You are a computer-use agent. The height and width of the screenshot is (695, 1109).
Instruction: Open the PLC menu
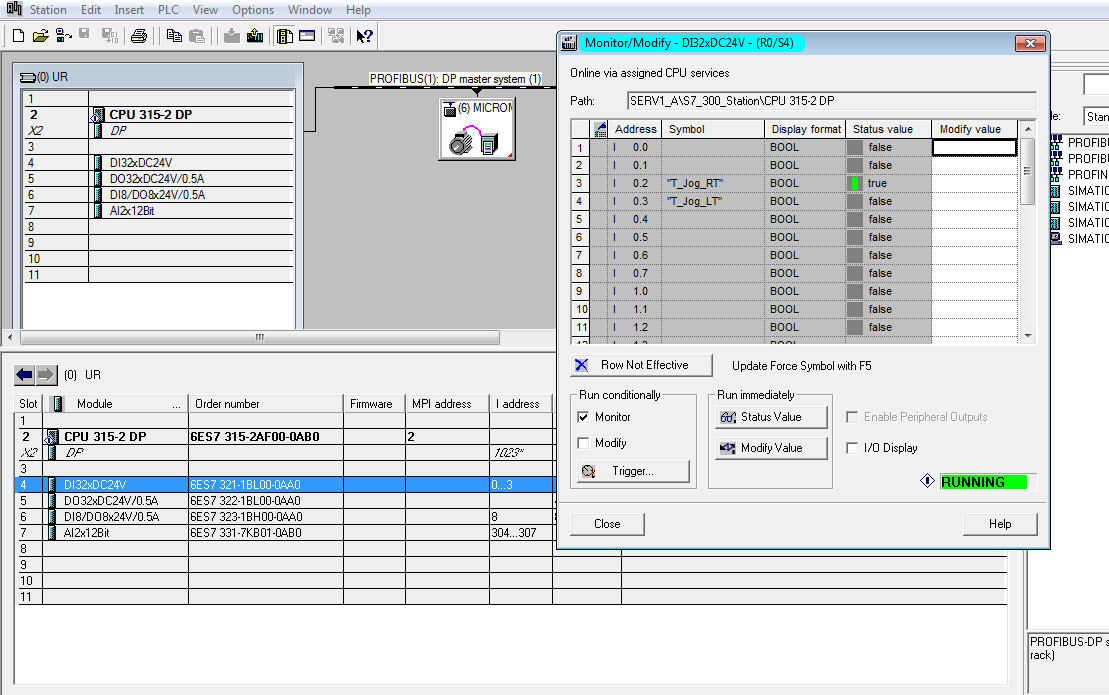[x=168, y=10]
